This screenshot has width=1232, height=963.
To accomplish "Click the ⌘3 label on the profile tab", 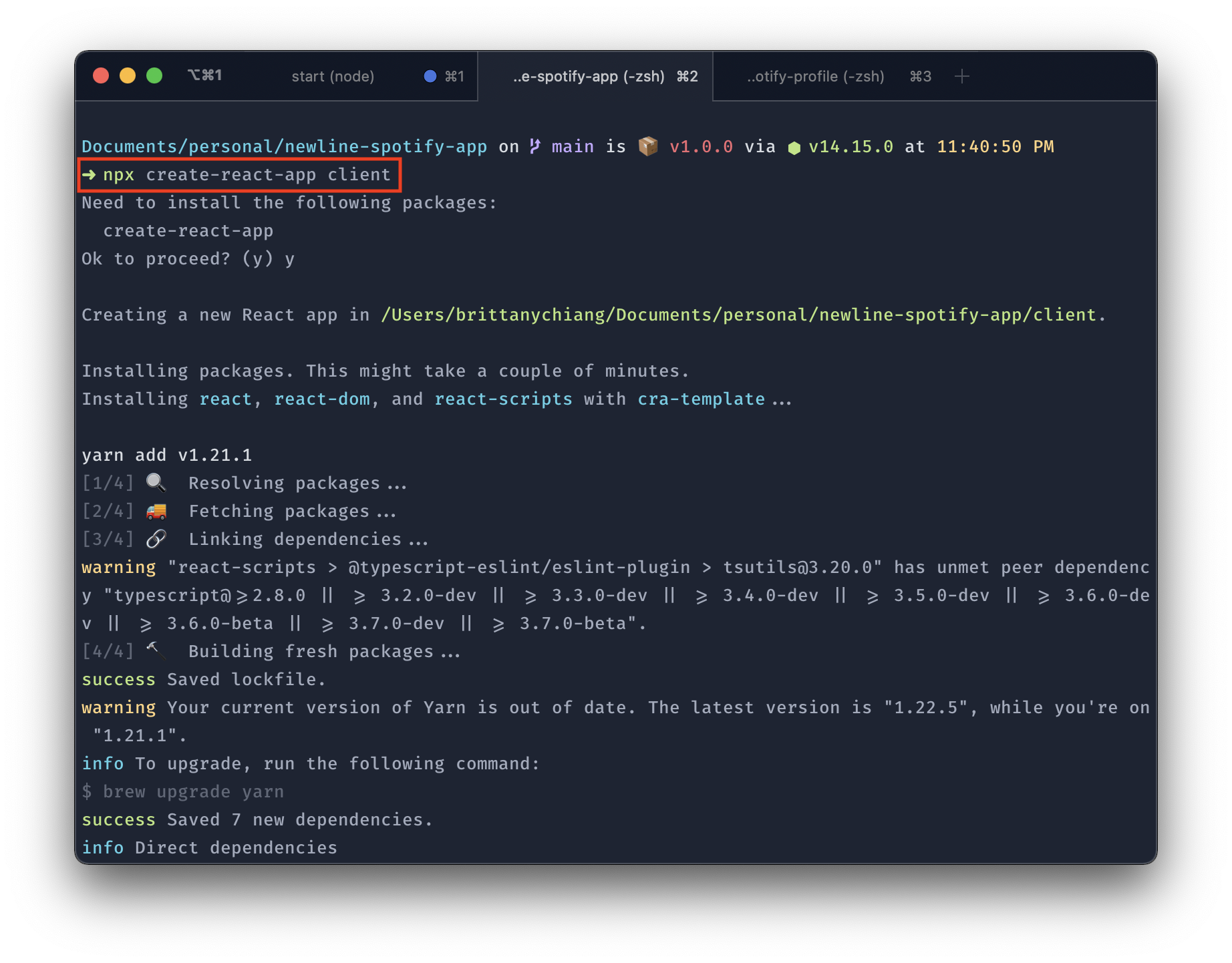I will coord(919,76).
